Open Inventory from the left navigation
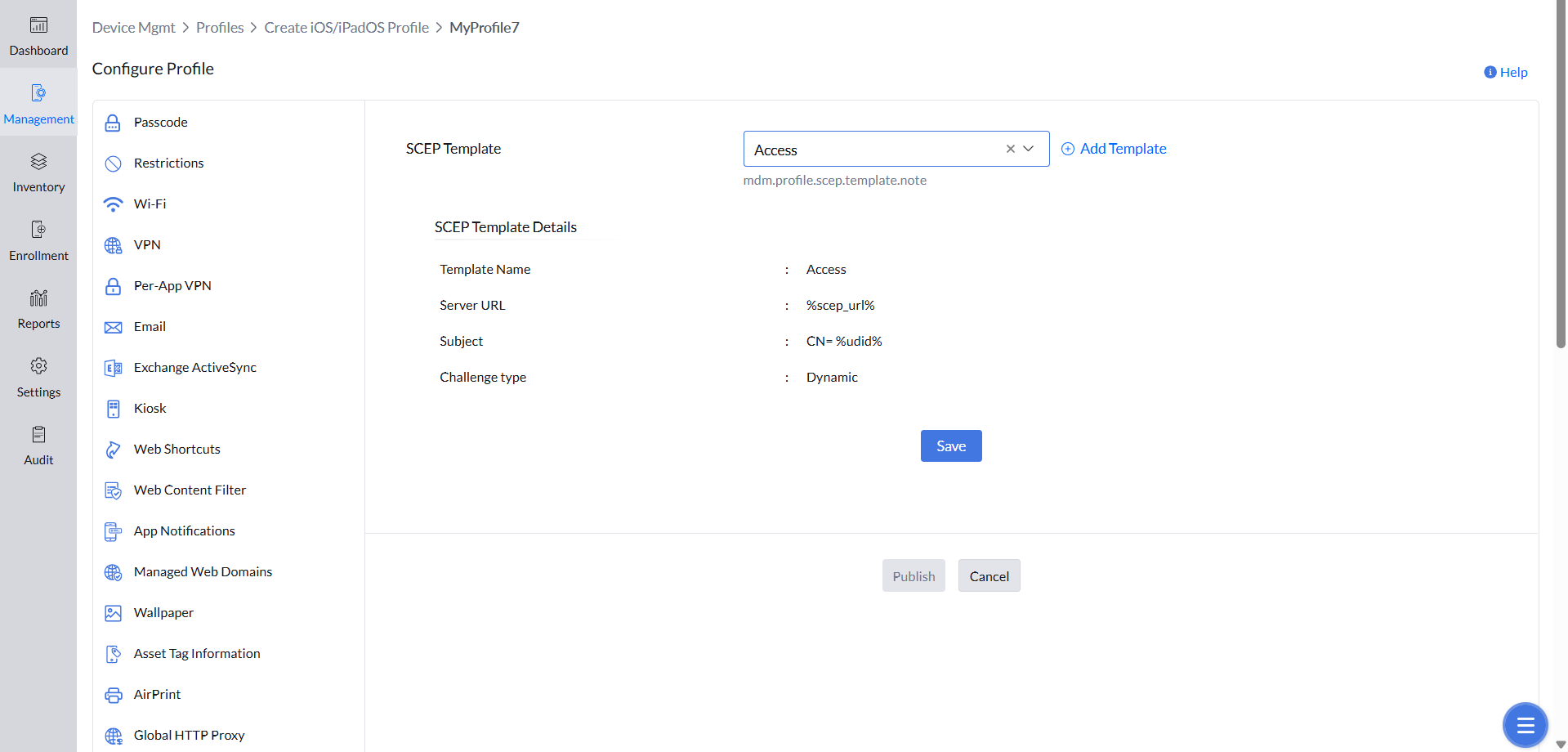 [38, 172]
